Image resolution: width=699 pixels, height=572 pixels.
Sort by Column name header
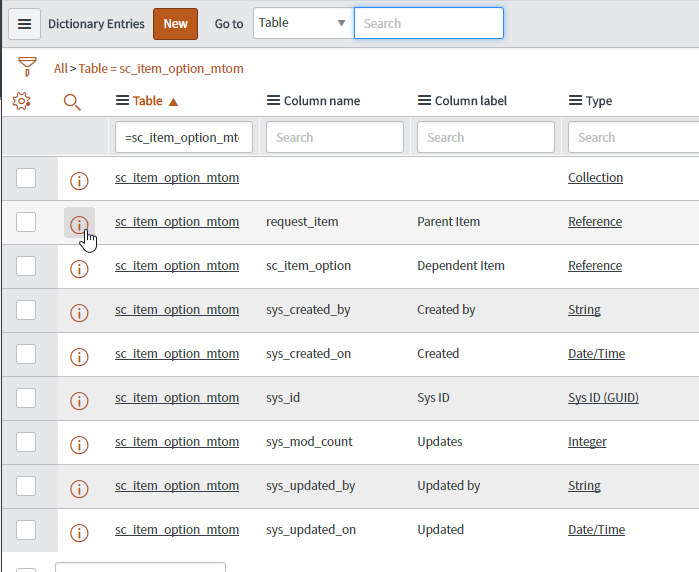(x=322, y=101)
